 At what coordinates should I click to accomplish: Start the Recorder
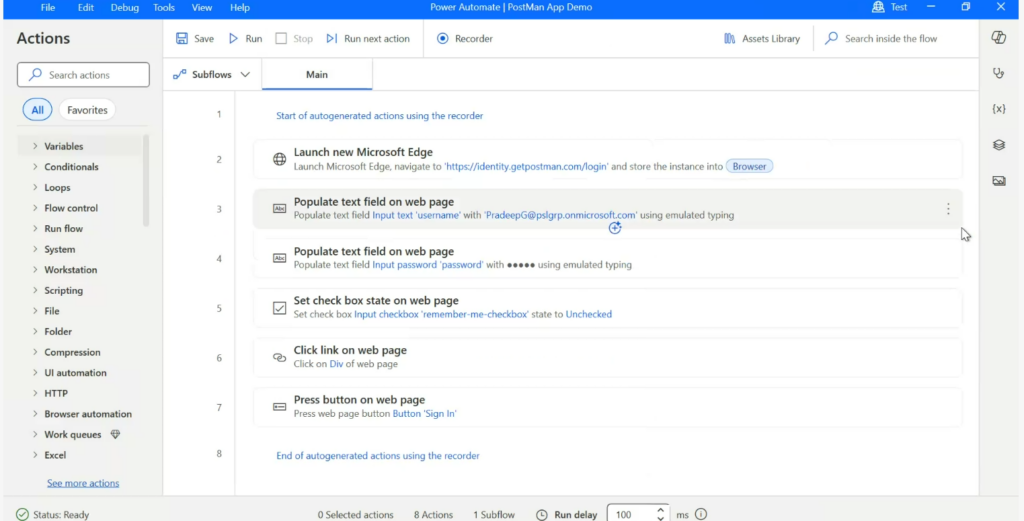465,39
